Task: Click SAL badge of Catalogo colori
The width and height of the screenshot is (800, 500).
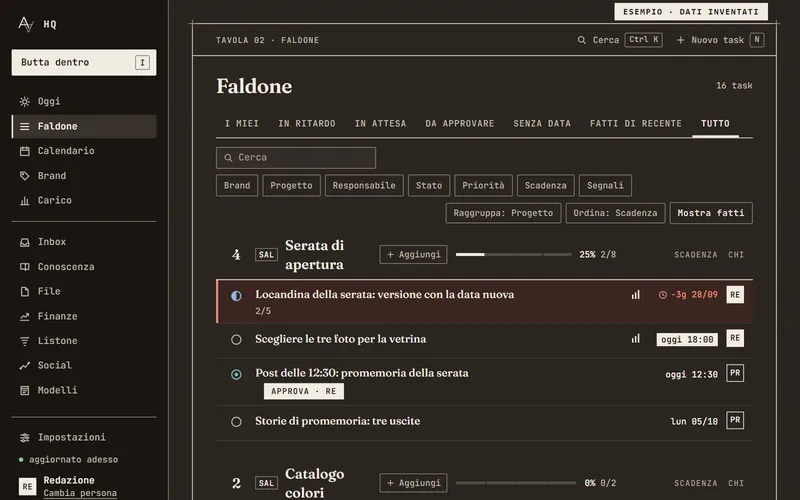Action: click(266, 483)
